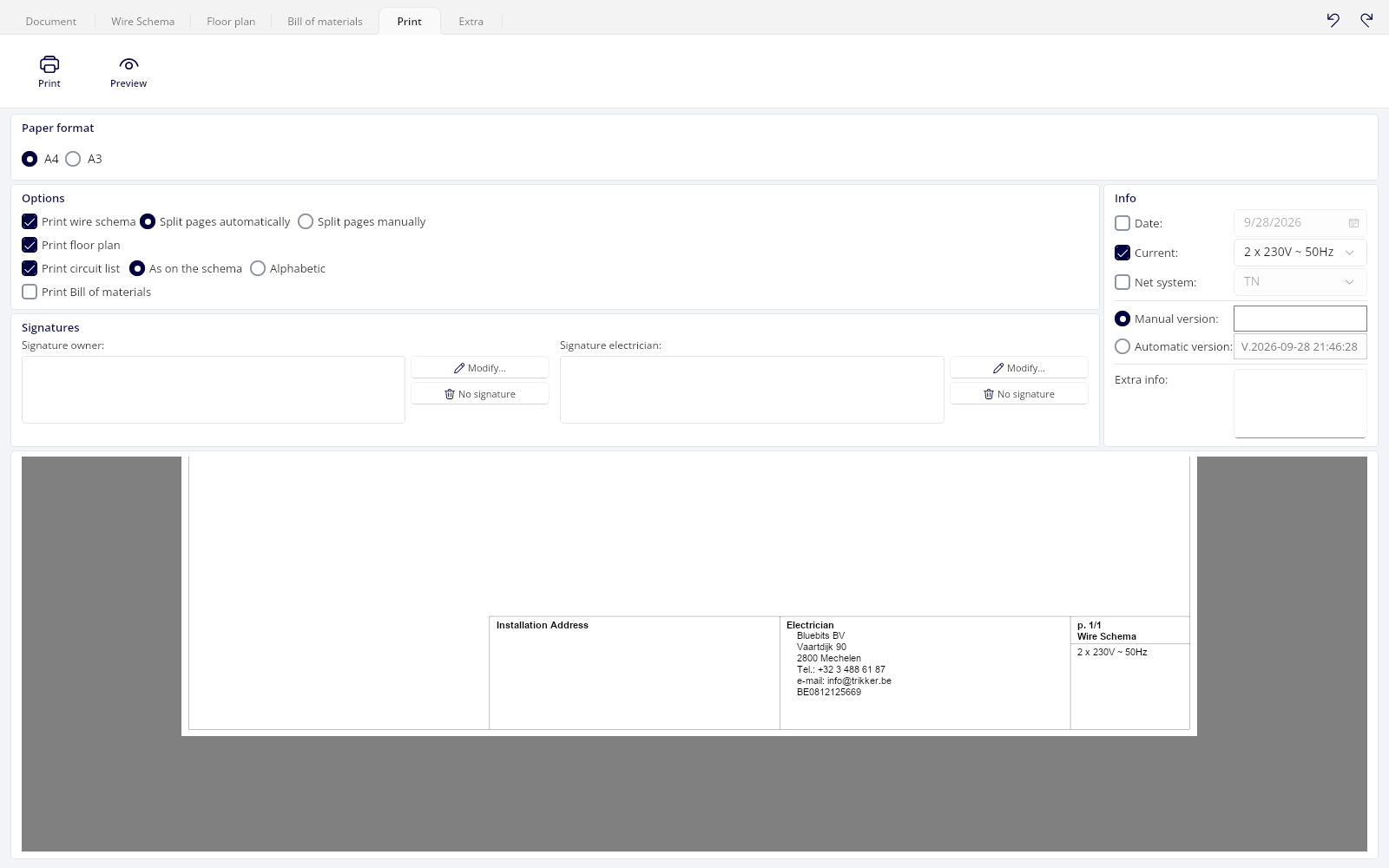
Task: Click the info@trikker.be email text
Action: pyautogui.click(x=859, y=681)
